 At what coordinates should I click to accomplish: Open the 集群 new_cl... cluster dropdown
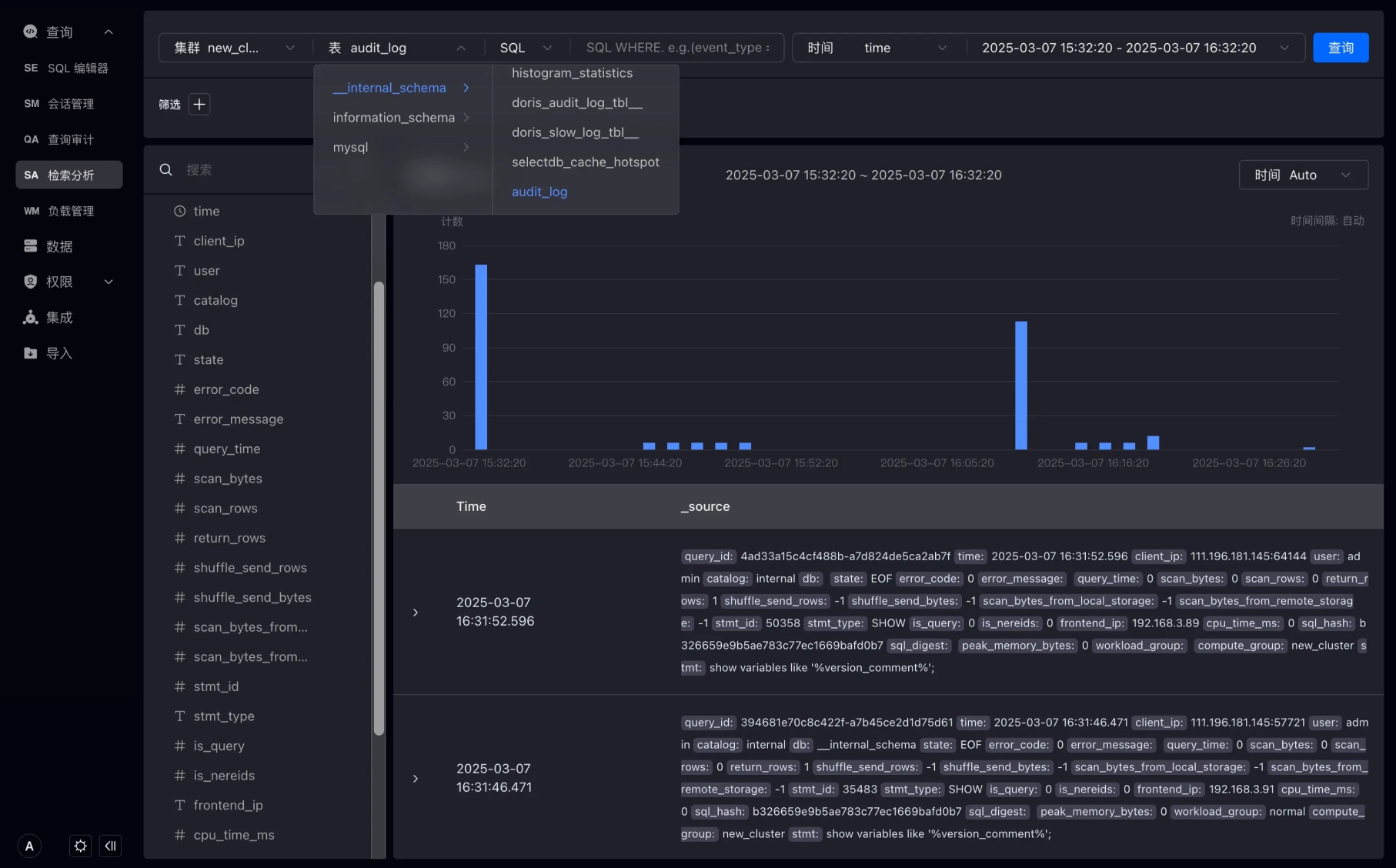pos(235,48)
